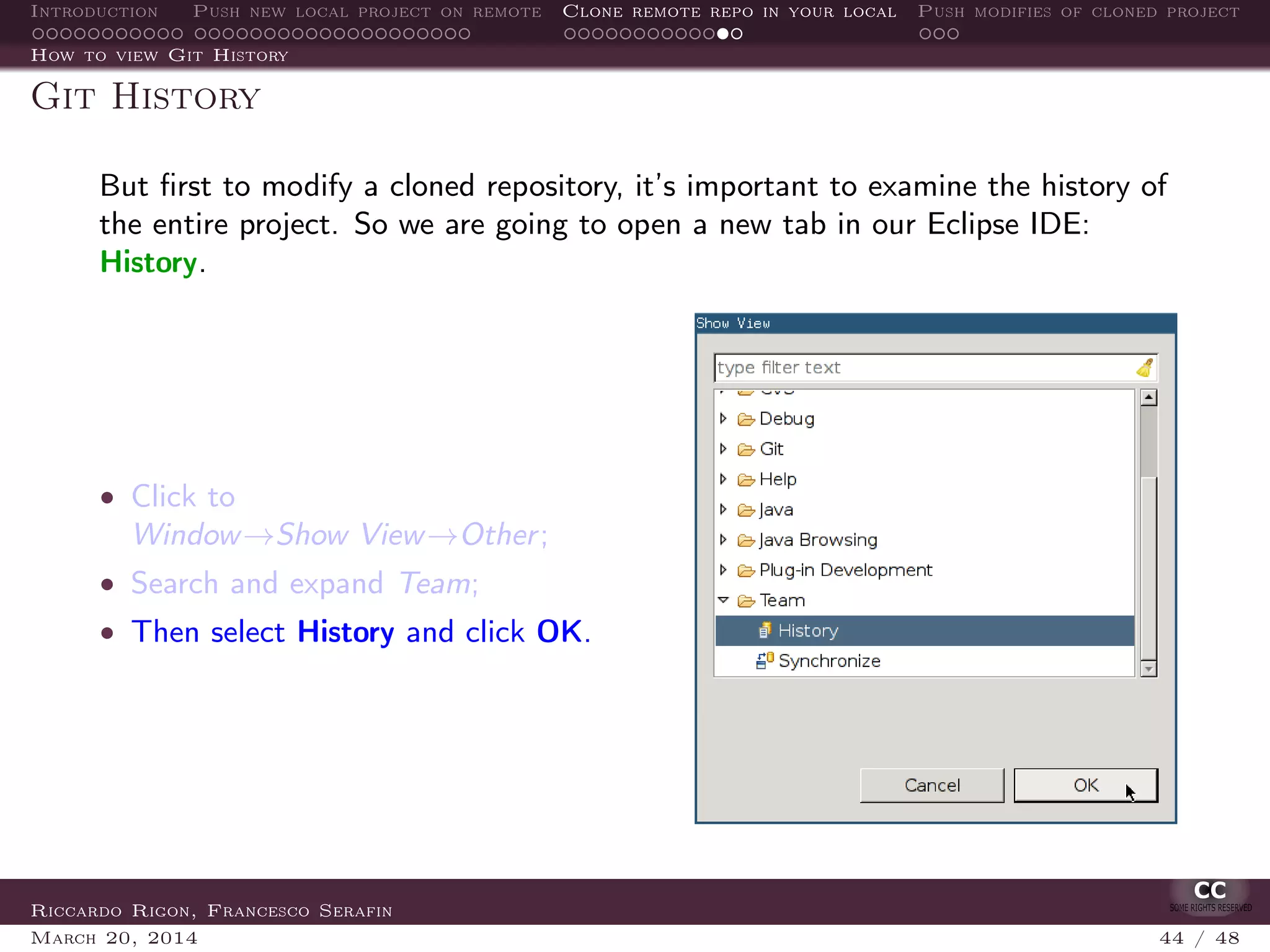
Task: Click the Java Browsing folder icon
Action: pos(746,541)
